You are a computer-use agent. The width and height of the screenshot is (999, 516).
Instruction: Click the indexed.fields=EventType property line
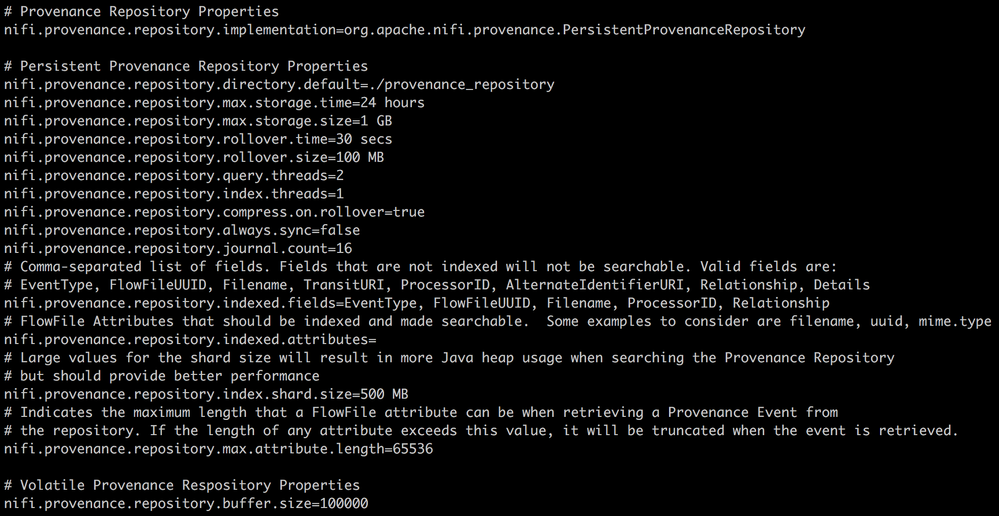(416, 303)
